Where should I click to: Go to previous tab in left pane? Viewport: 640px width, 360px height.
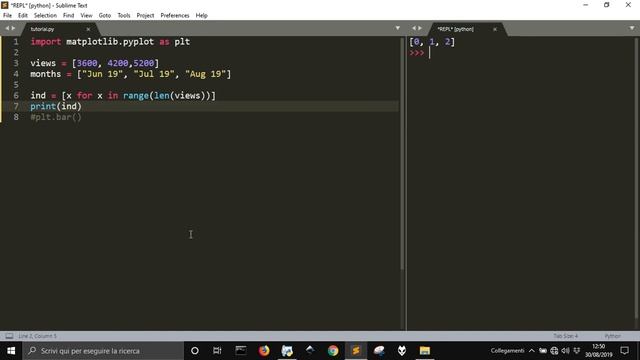[7, 28]
